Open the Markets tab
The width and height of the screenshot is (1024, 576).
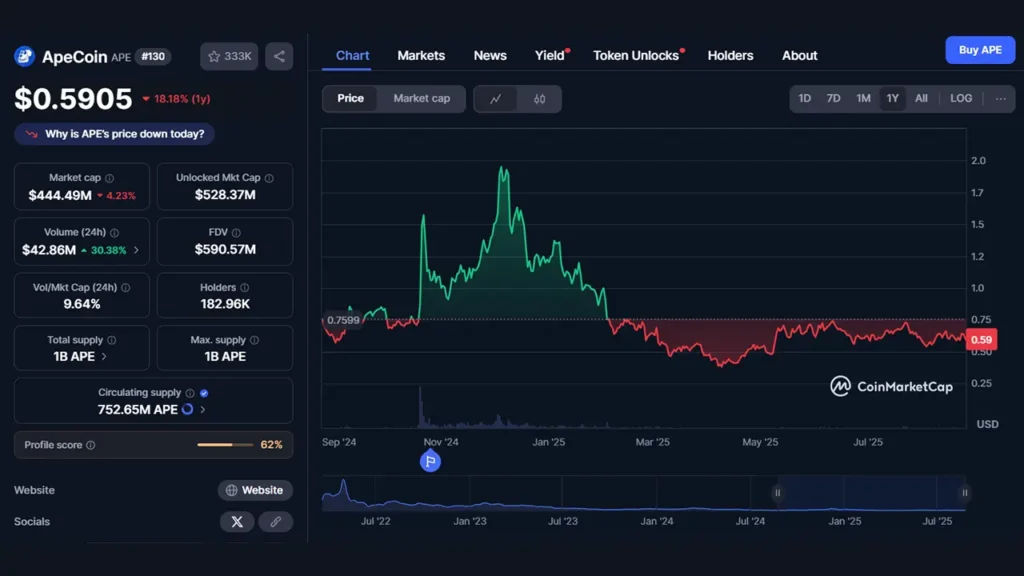coord(421,56)
